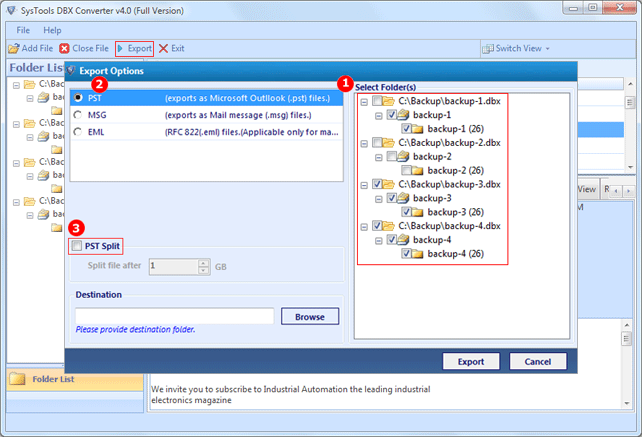Click the Exit toolbar X icon

(163, 49)
